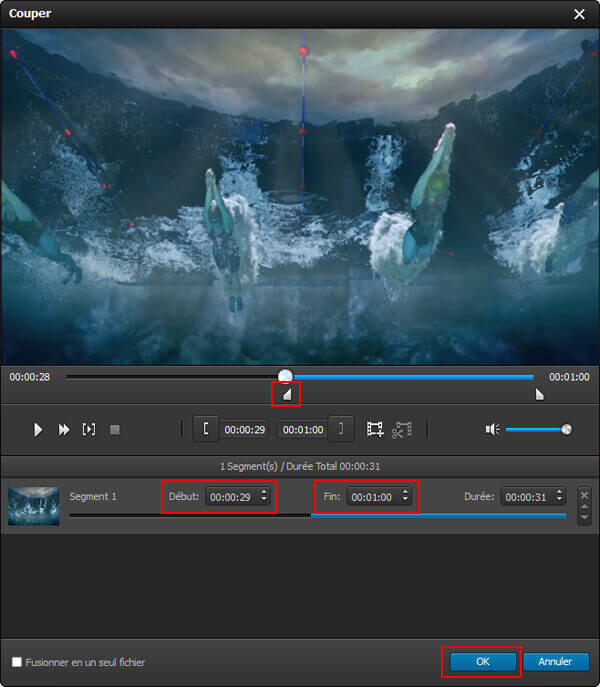Edit the end time field showing 00:01:00 in the toolbar

(x=303, y=430)
